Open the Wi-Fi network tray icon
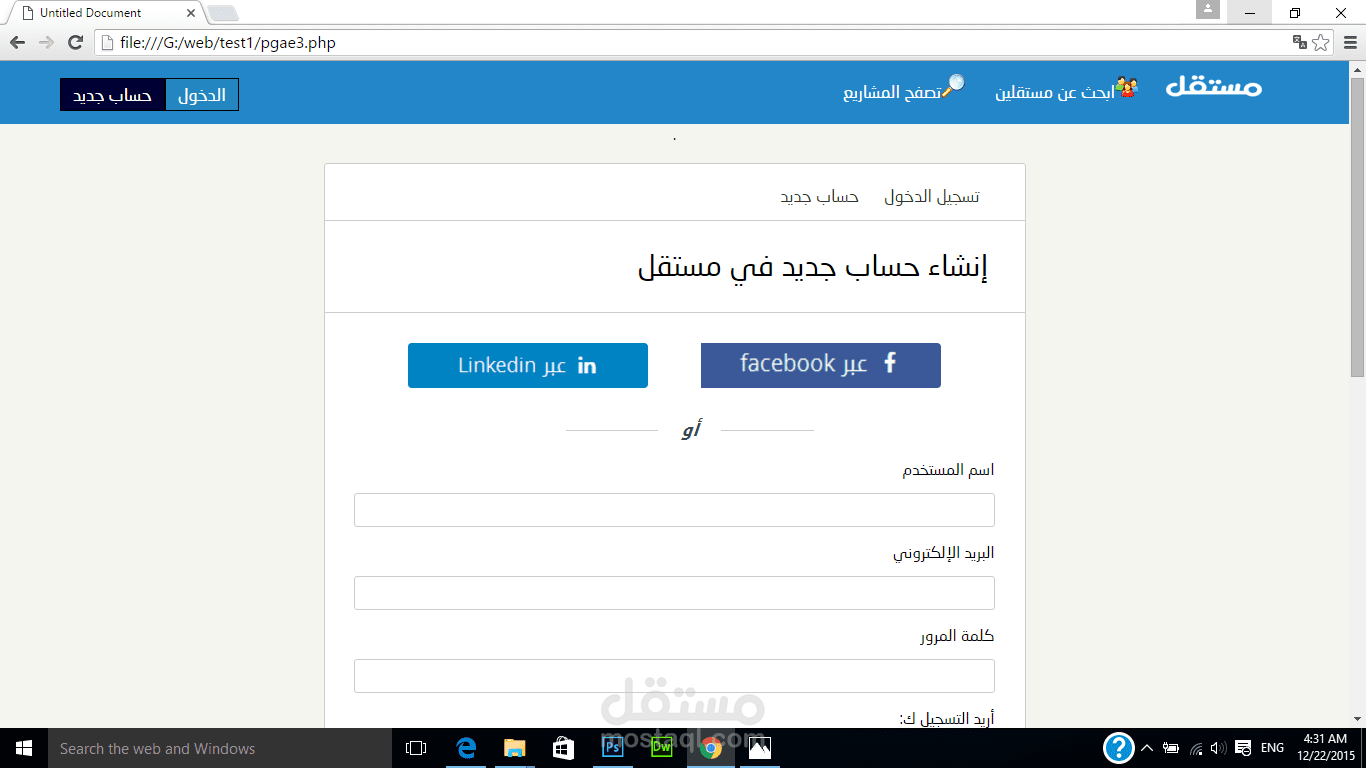 pyautogui.click(x=1196, y=748)
